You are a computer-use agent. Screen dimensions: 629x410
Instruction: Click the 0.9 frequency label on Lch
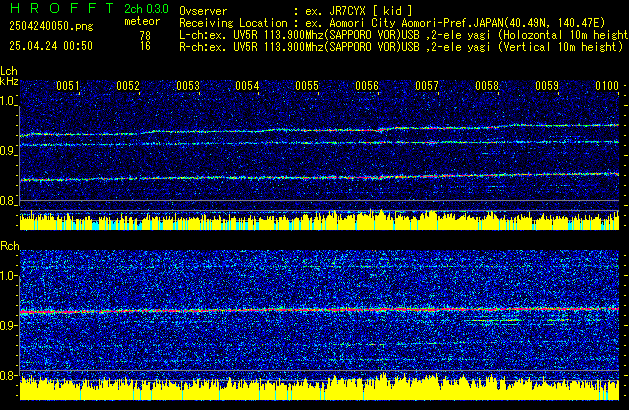(x=8, y=151)
